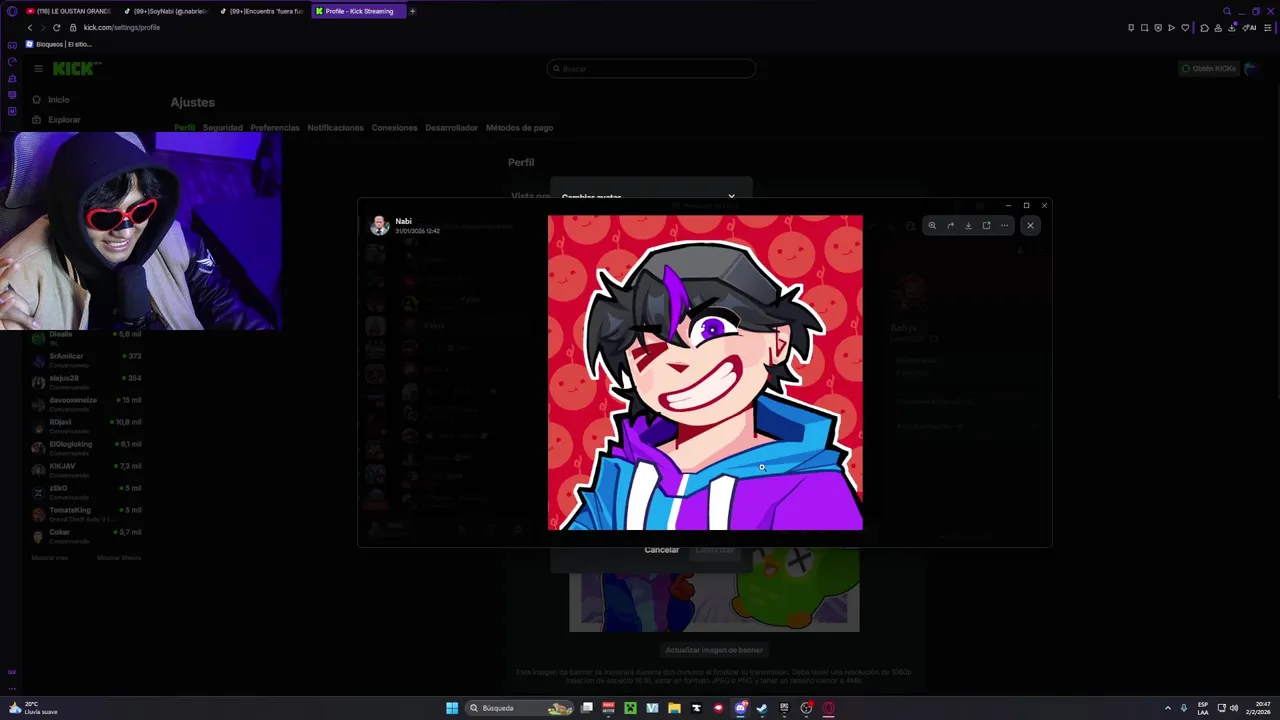
Task: Click the browser tab search magnifier
Action: 1227,11
